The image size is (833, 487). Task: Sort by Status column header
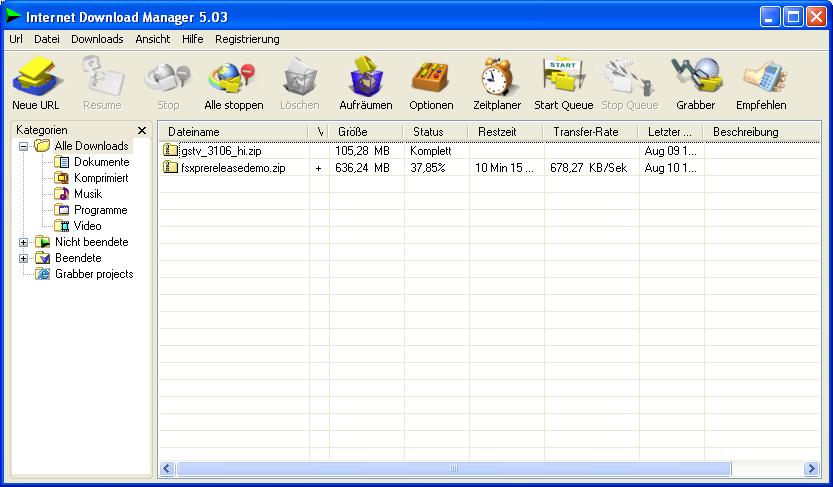(x=436, y=132)
